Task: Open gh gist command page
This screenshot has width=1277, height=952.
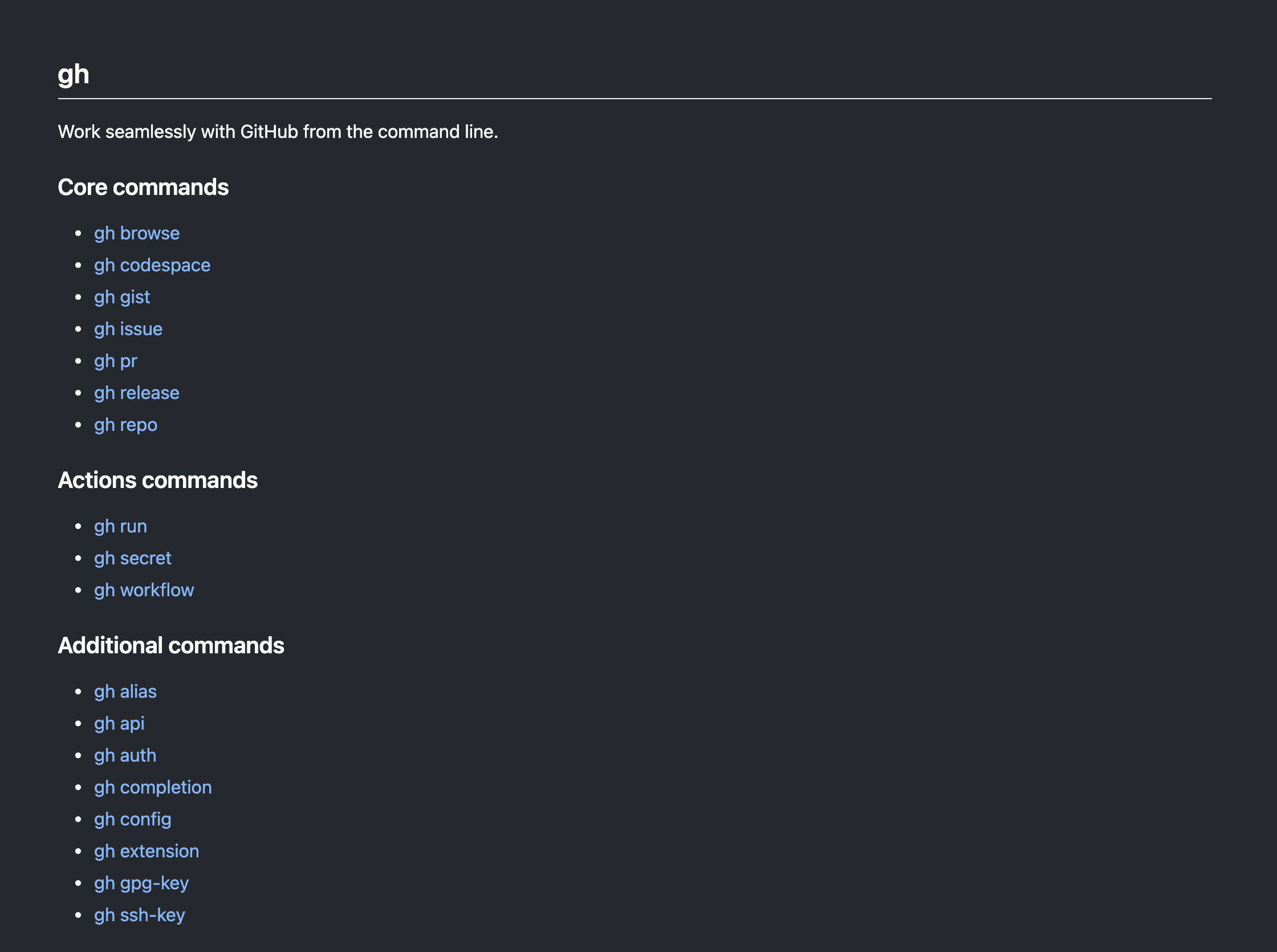Action: (x=121, y=298)
